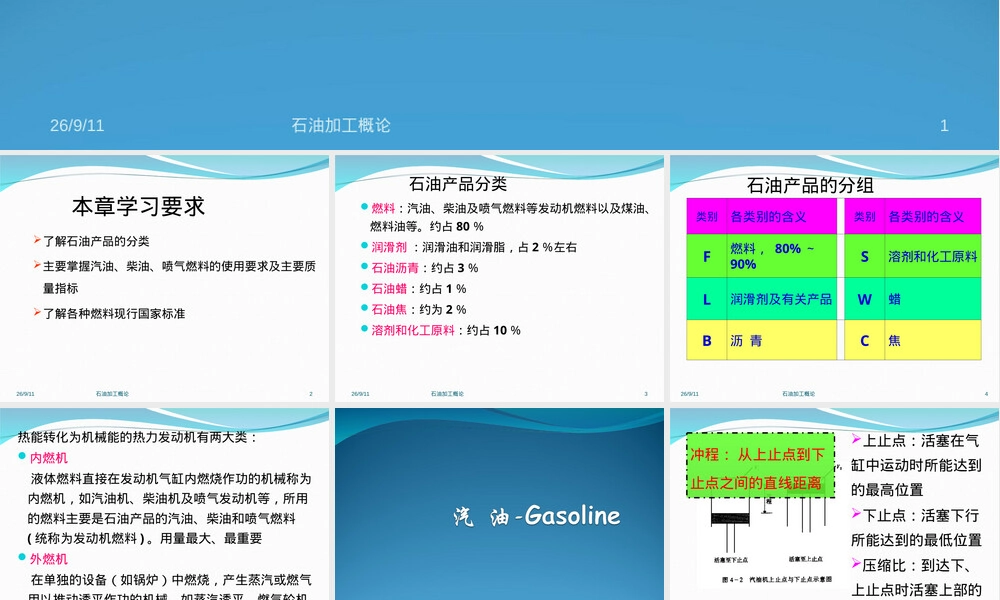The image size is (1000, 600).
Task: Click the 石油蜡 bullet label
Action: [x=389, y=288]
